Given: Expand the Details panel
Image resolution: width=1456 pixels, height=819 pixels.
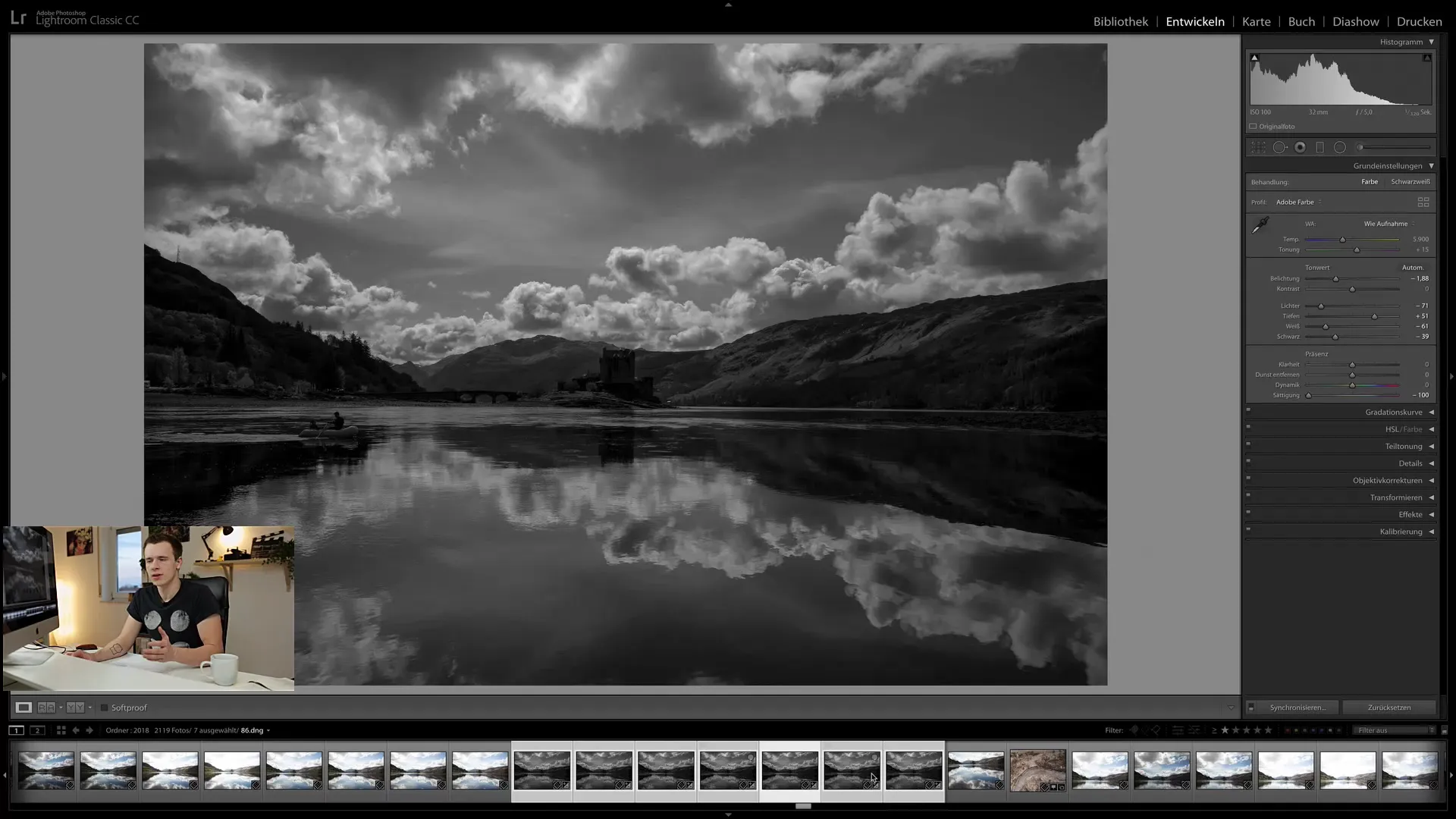Looking at the screenshot, I should [1432, 463].
